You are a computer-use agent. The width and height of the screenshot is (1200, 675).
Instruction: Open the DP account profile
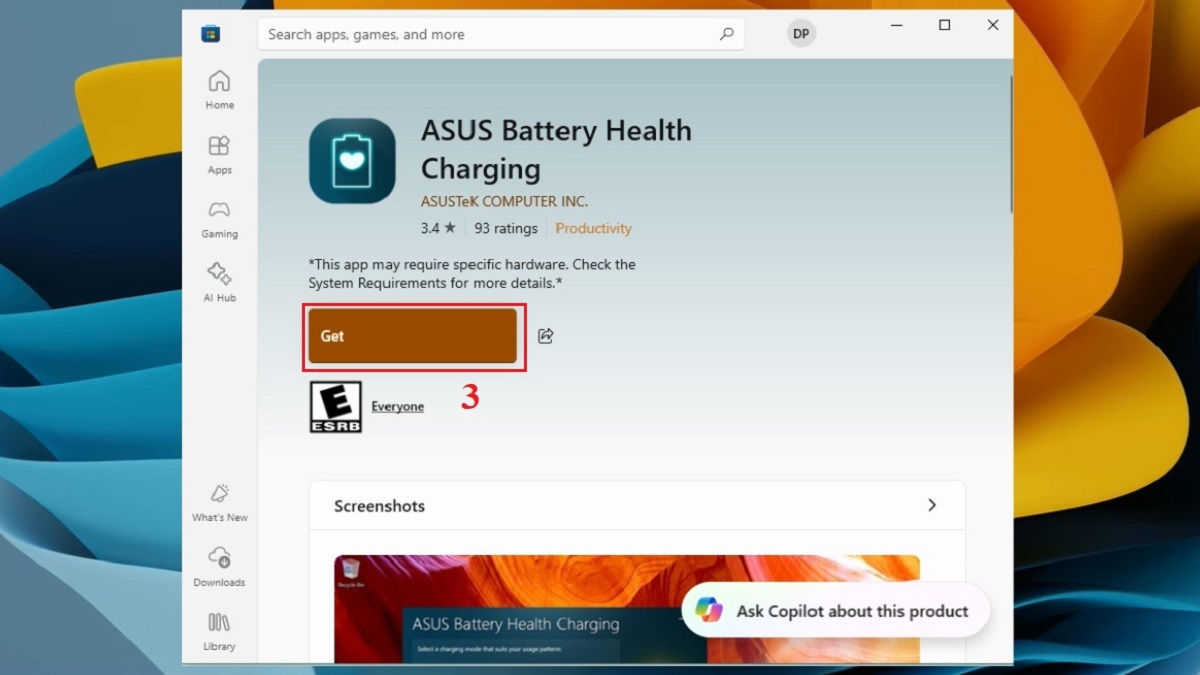point(800,33)
